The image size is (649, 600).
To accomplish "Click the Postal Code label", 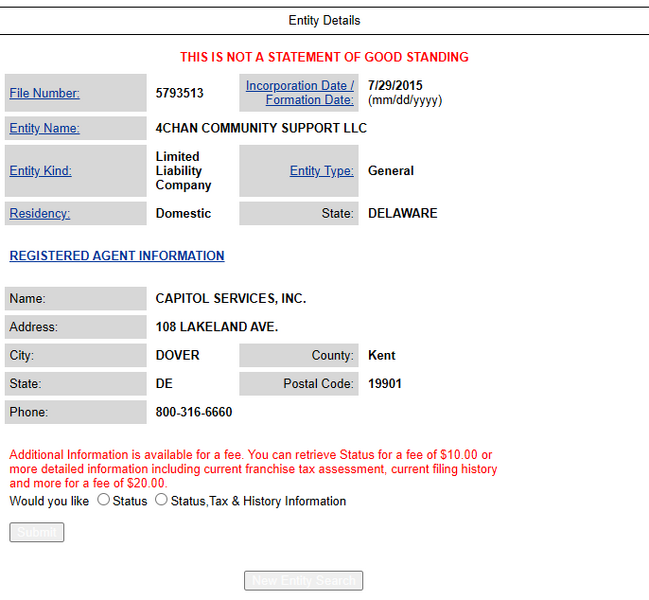I will tap(318, 384).
